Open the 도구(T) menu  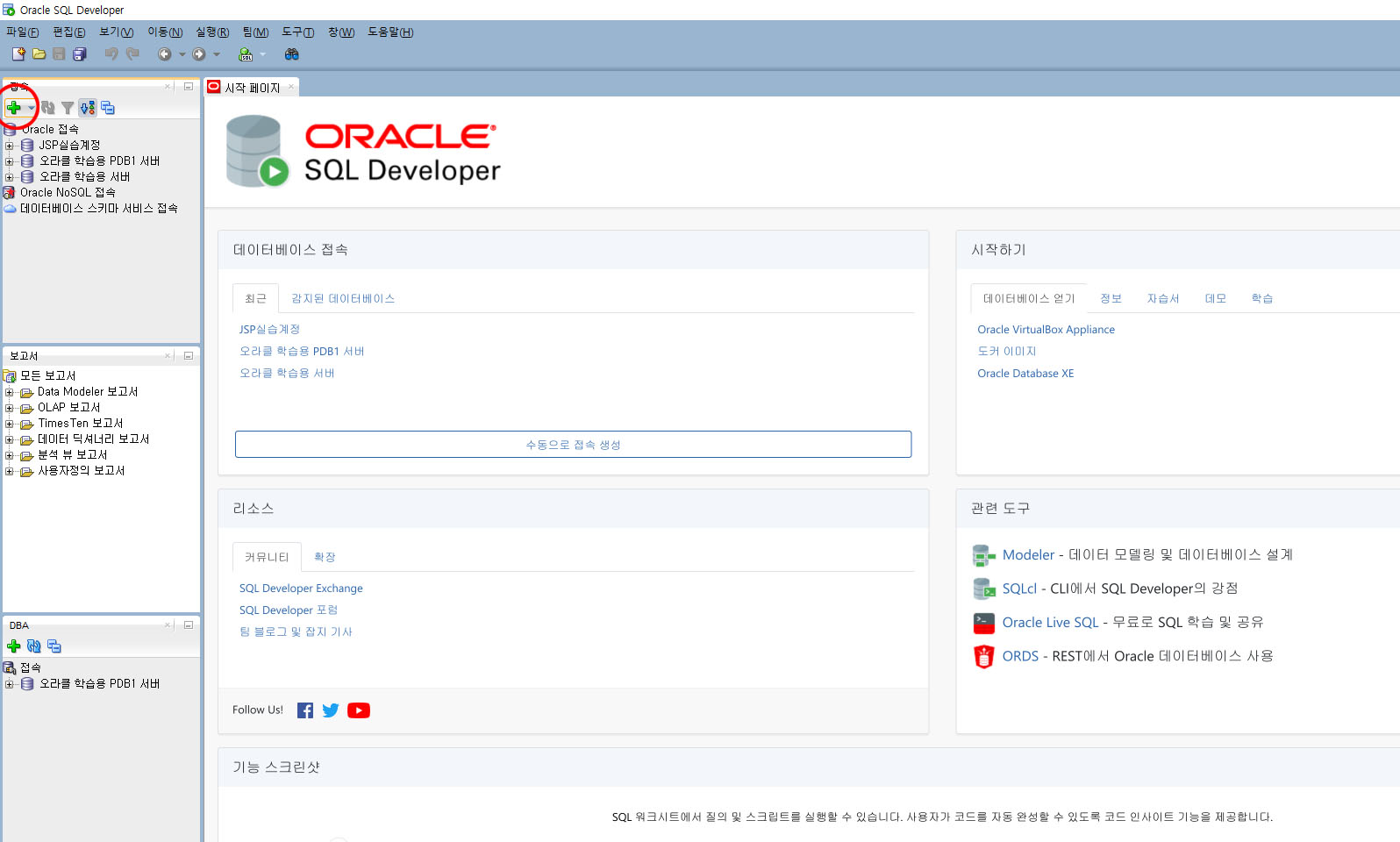click(298, 32)
